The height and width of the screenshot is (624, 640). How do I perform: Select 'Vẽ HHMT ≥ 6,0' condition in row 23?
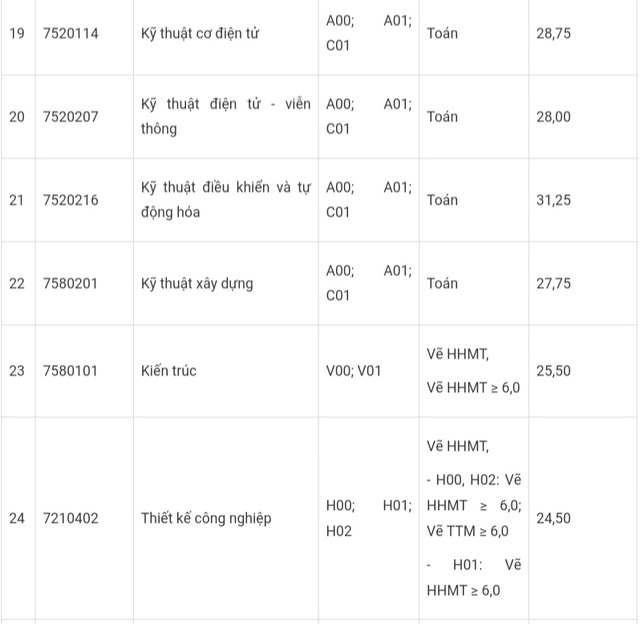473,388
